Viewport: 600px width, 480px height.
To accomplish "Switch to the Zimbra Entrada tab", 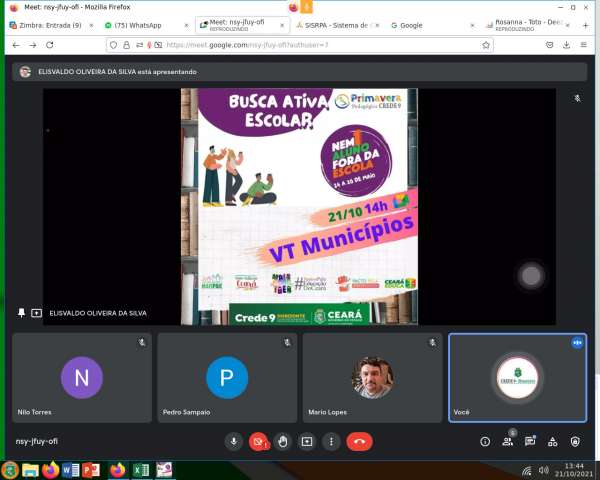I will tap(50, 25).
